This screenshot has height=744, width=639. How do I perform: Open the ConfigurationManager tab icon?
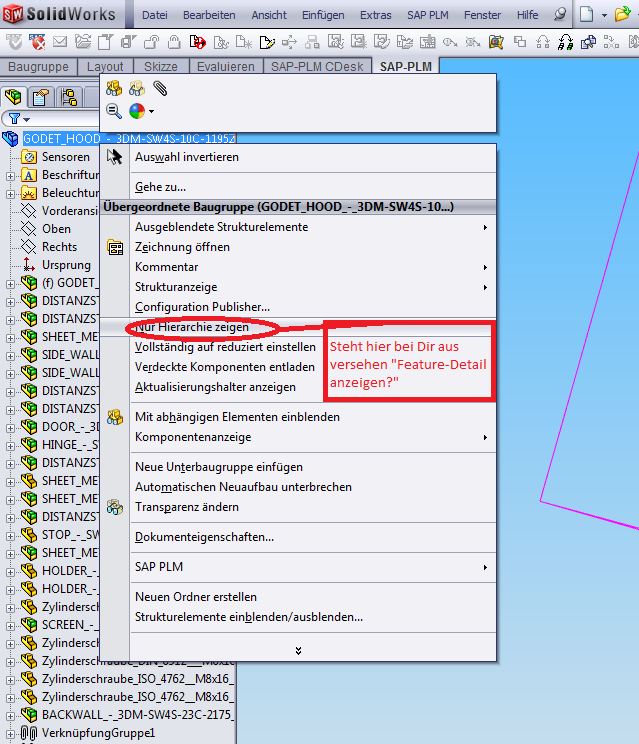[69, 97]
